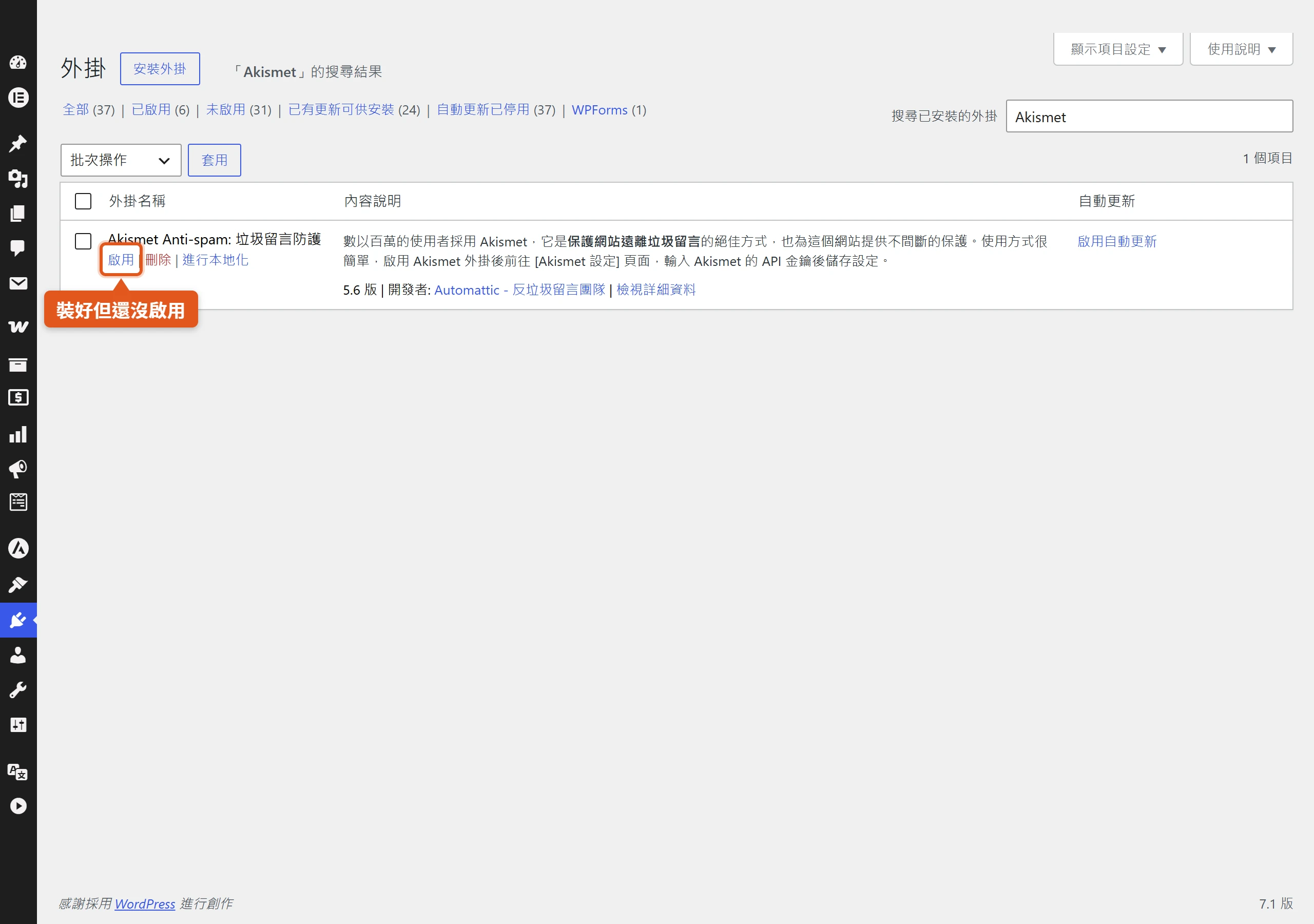The width and height of the screenshot is (1314, 924).
Task: Open the WooCommerce script W icon
Action: (18, 326)
